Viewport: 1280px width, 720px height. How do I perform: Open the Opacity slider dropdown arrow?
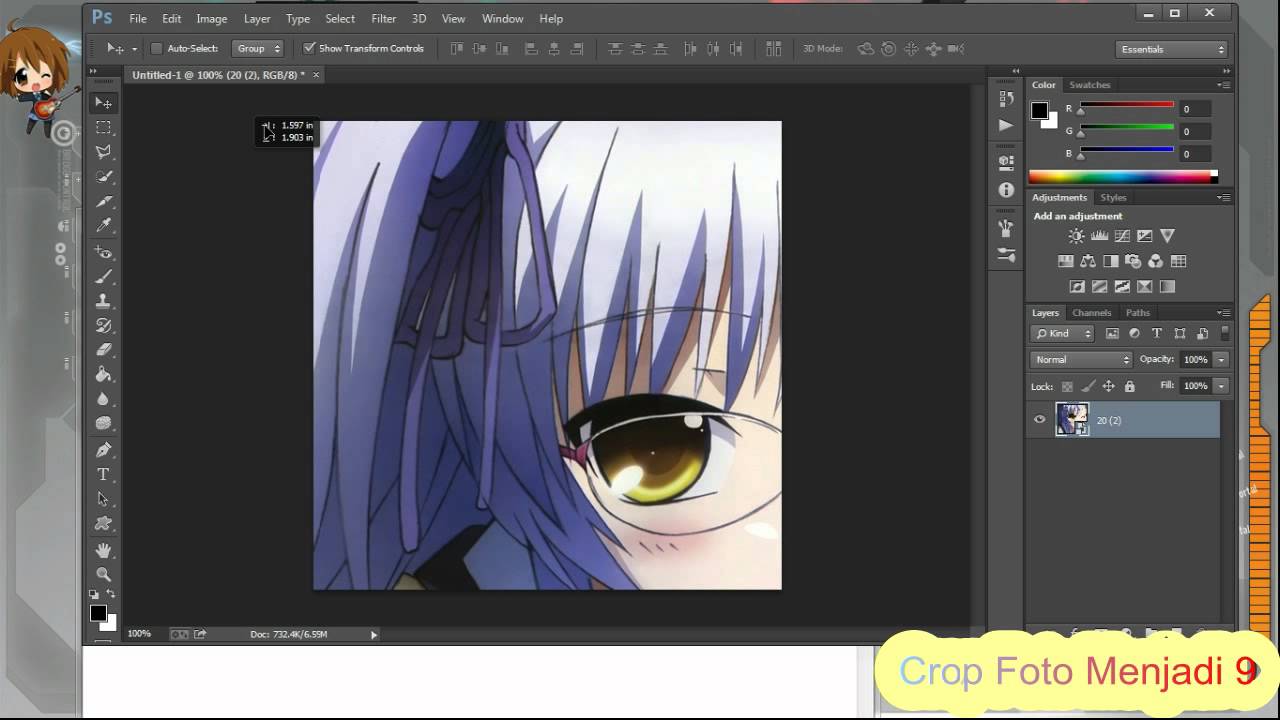[1221, 359]
